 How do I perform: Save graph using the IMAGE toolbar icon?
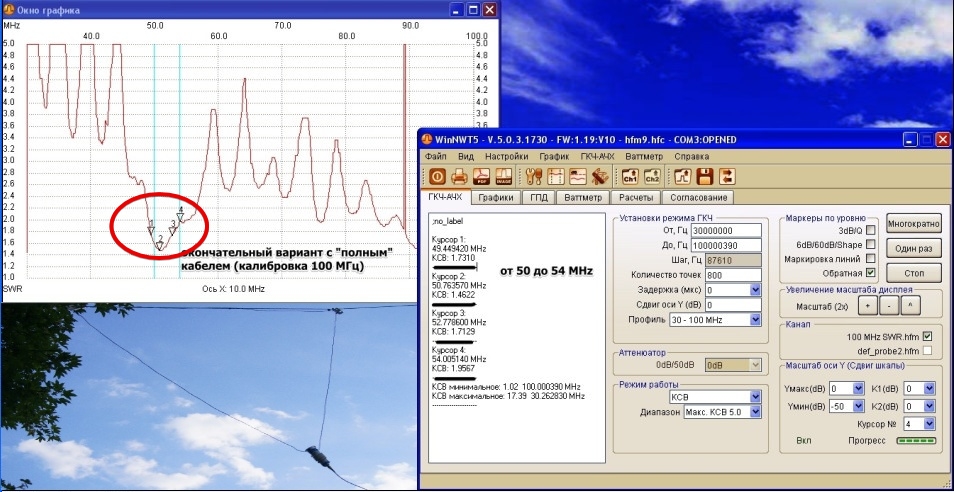(503, 176)
